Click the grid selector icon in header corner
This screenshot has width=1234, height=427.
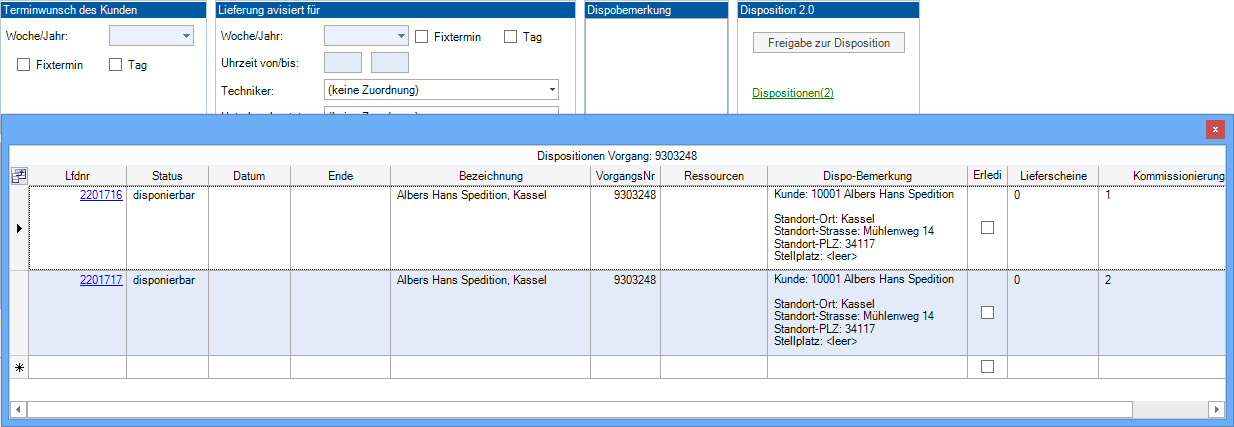point(19,176)
